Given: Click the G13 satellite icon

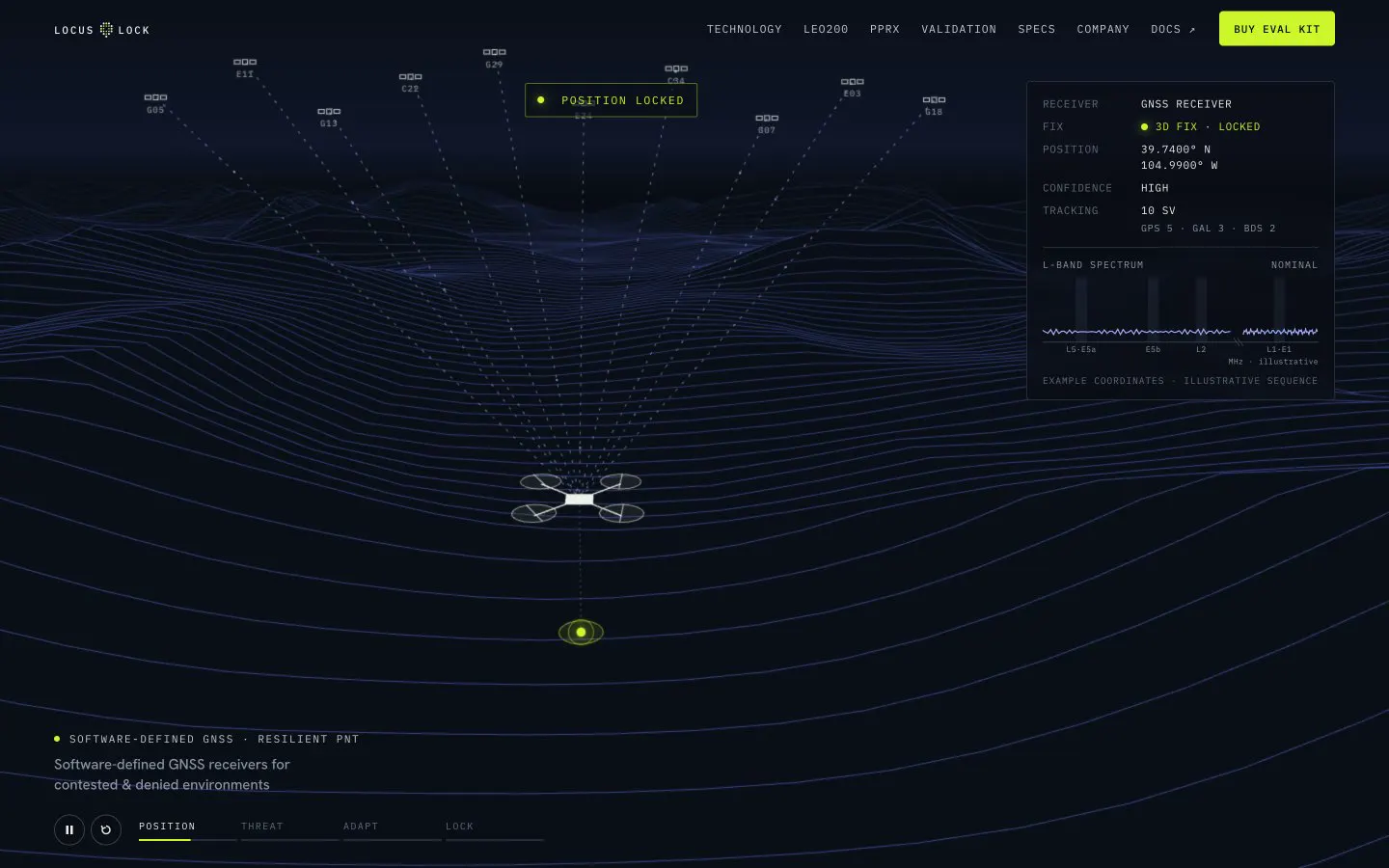Looking at the screenshot, I should 329,111.
